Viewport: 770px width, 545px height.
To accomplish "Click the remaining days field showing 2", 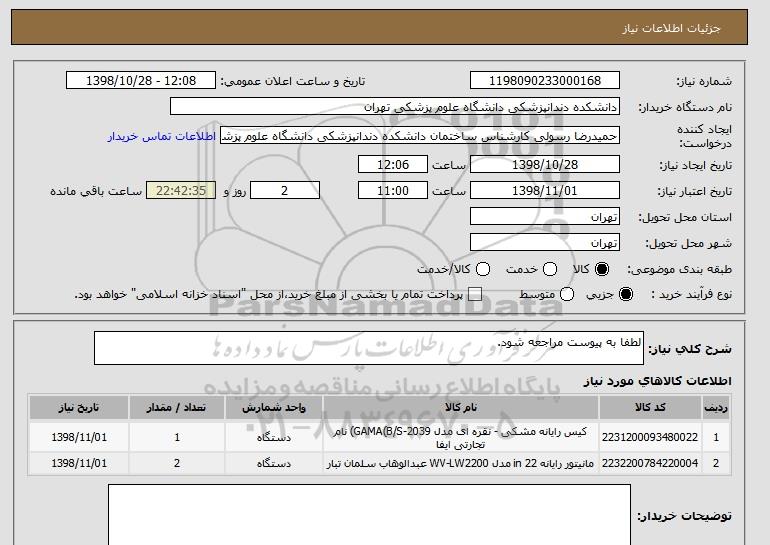I will (x=285, y=191).
